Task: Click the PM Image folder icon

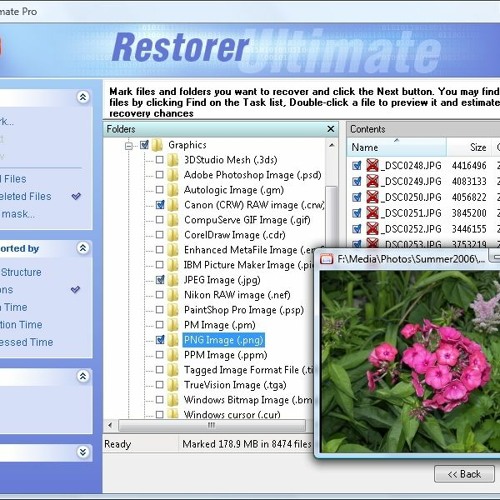Action: point(173,325)
